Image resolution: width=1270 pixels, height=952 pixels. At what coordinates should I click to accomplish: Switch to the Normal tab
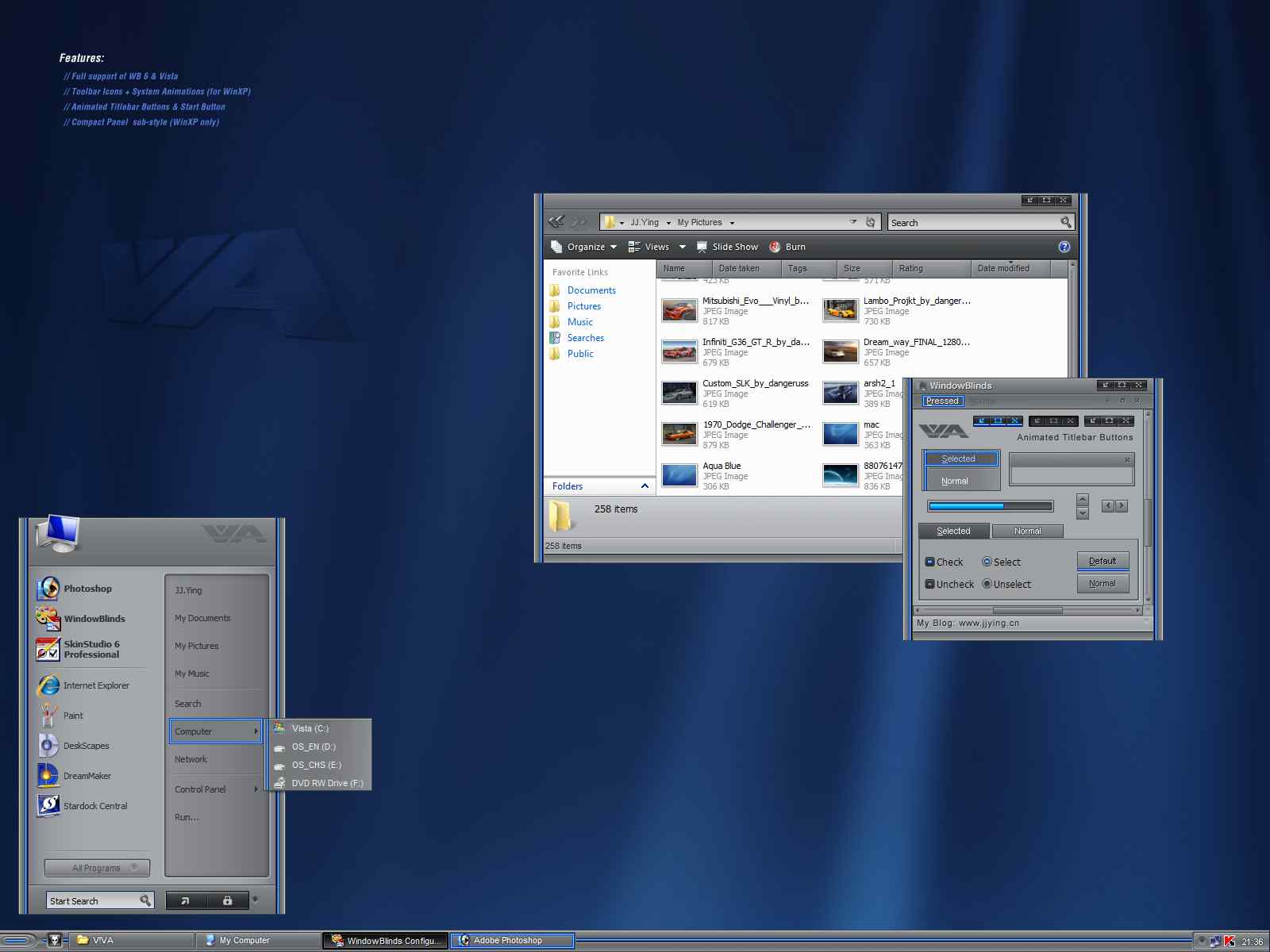pos(1027,532)
